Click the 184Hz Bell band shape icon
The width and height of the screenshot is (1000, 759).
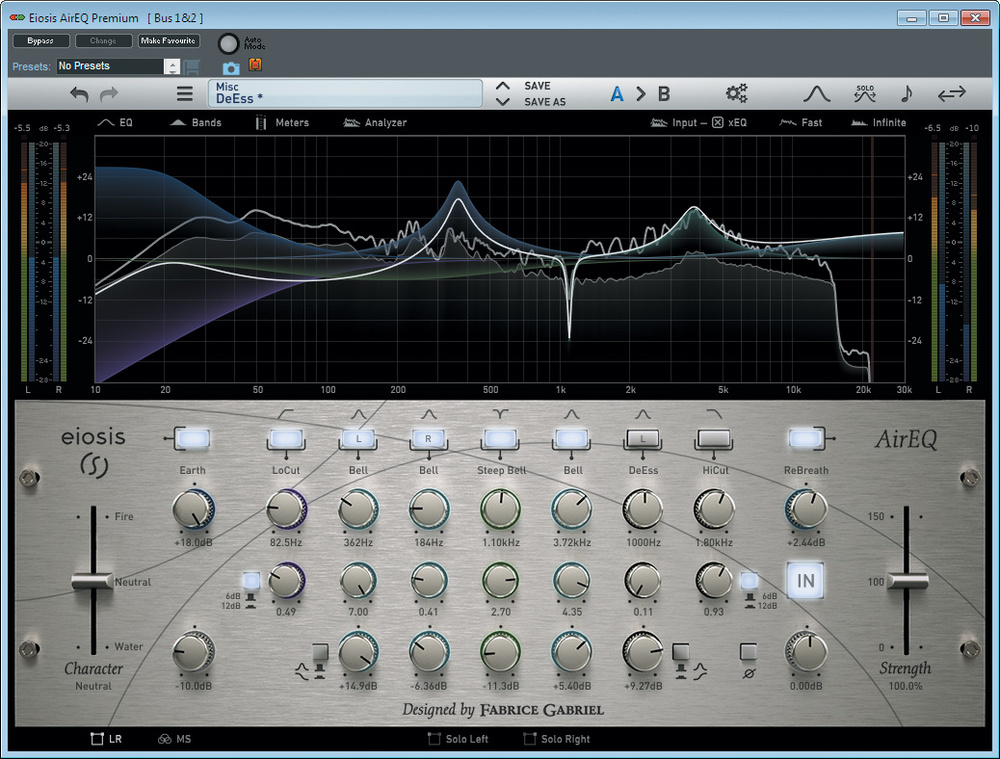[x=429, y=415]
